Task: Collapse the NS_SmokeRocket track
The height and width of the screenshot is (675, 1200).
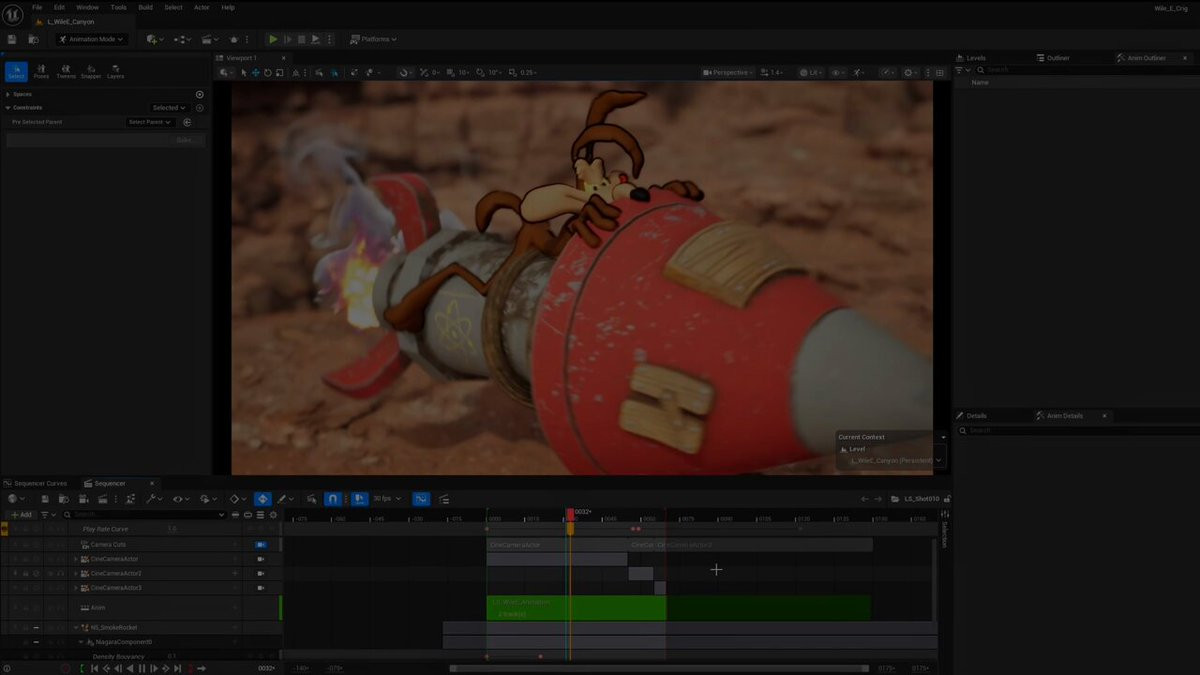Action: coord(75,627)
